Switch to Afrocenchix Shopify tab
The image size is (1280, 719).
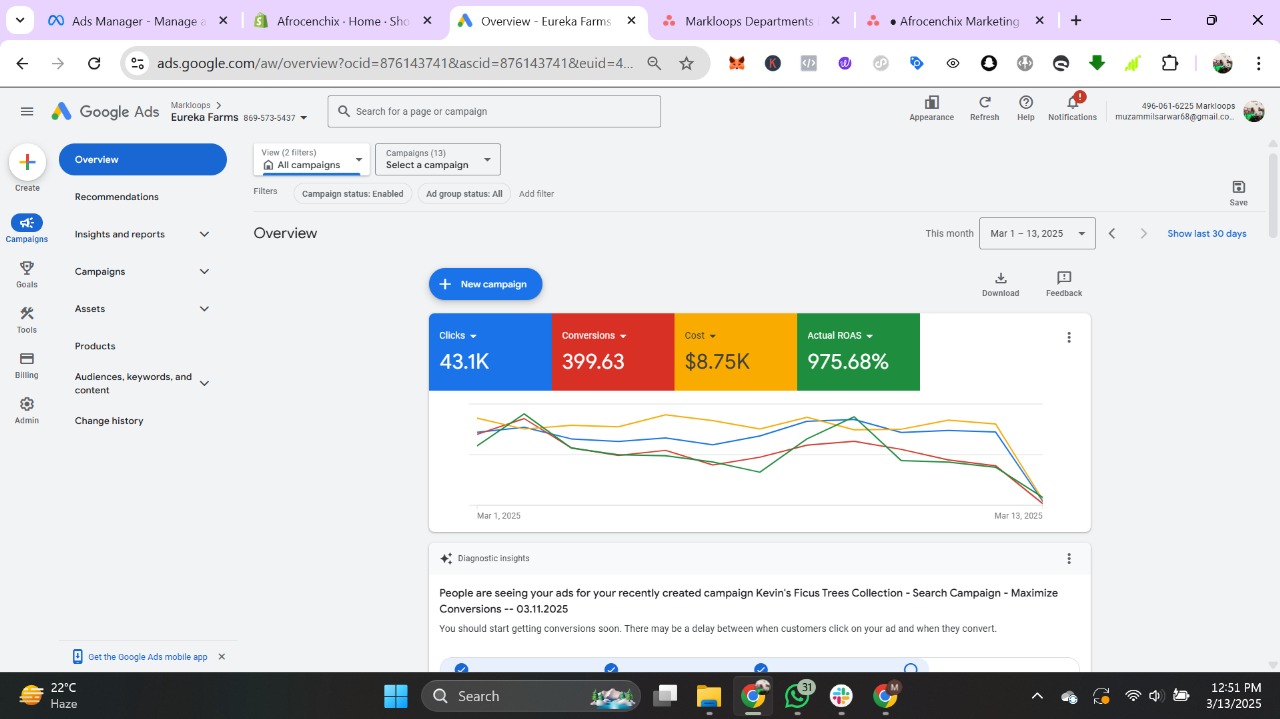coord(342,21)
